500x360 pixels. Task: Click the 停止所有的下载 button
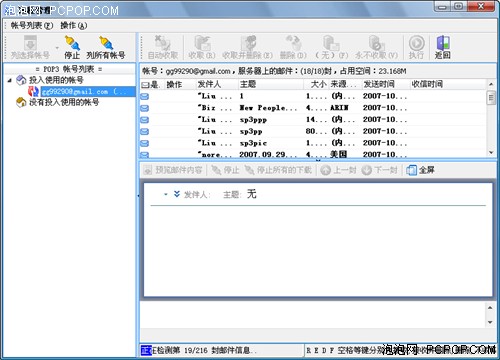(x=278, y=170)
